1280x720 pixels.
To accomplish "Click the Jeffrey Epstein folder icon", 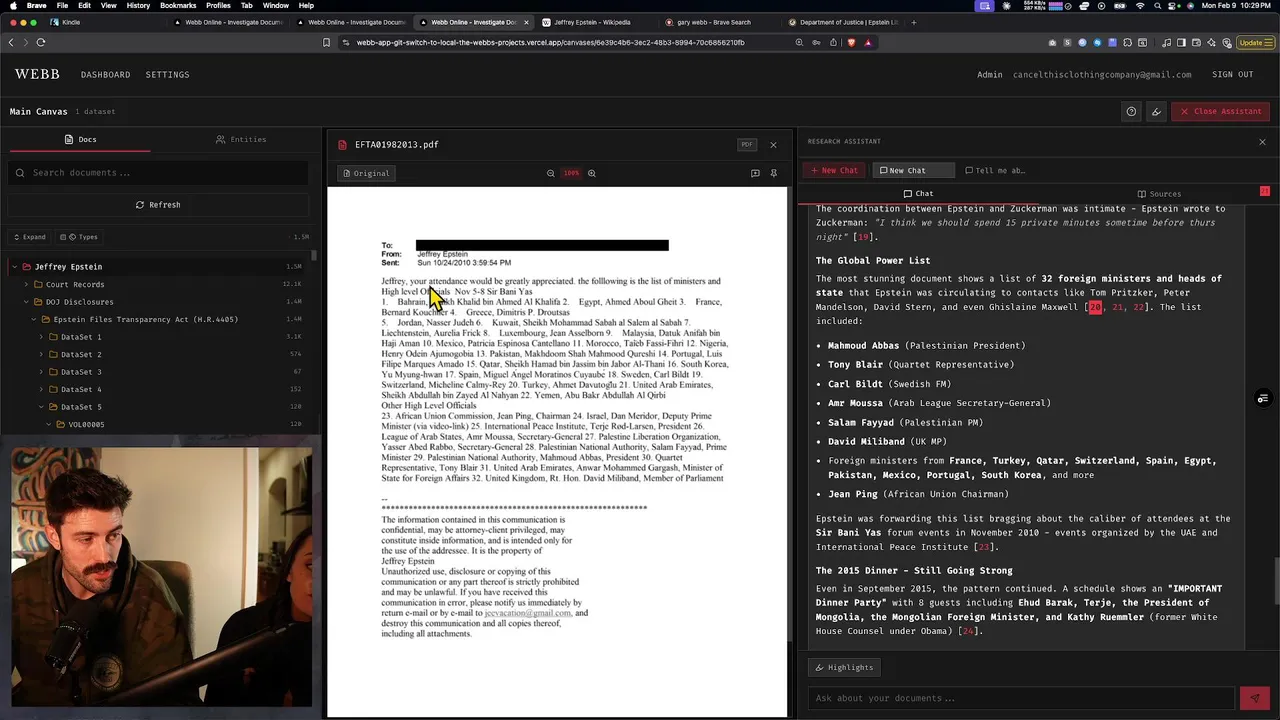I will 27,267.
